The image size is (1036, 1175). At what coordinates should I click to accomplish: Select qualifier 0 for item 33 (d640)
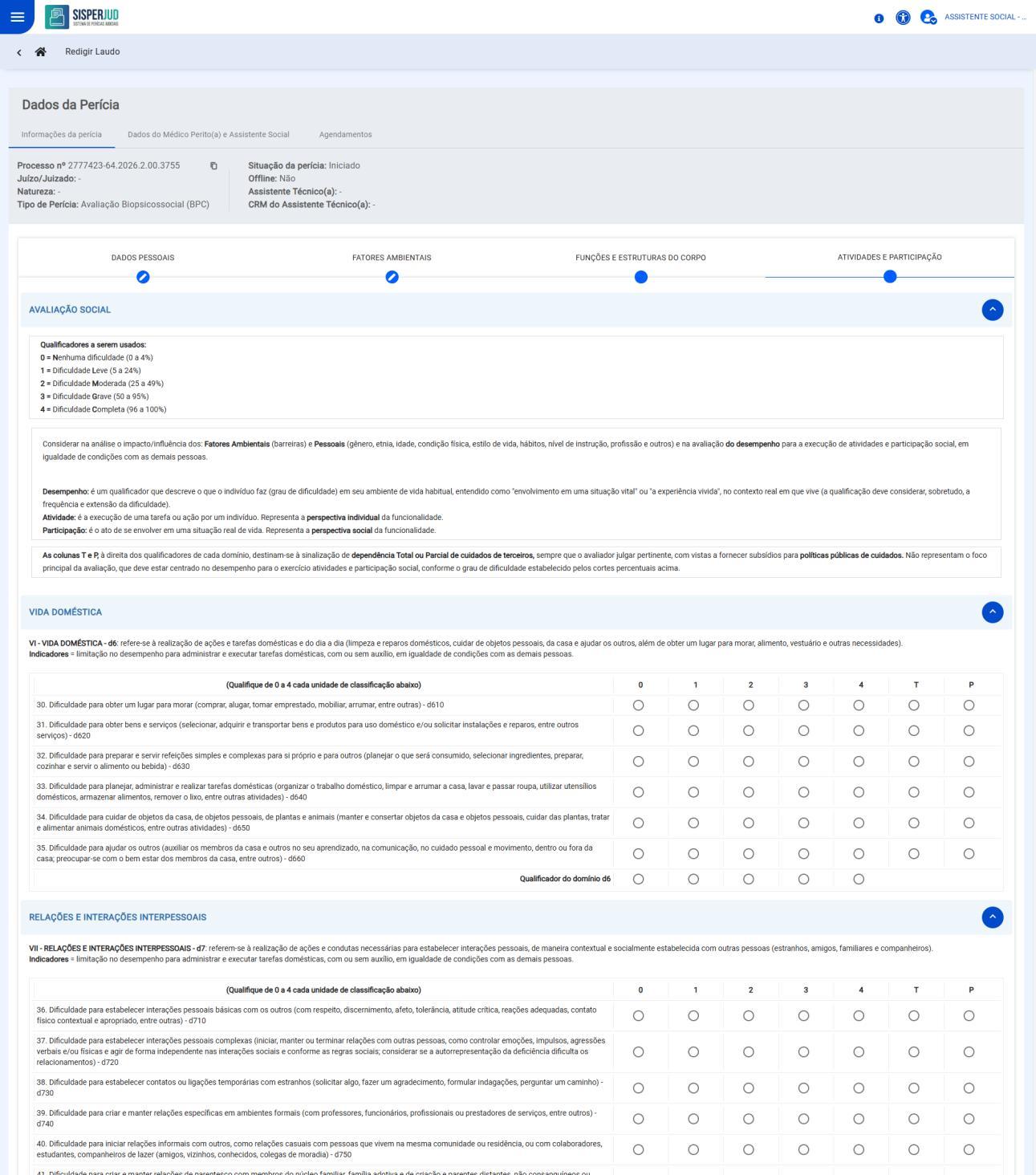pos(639,792)
